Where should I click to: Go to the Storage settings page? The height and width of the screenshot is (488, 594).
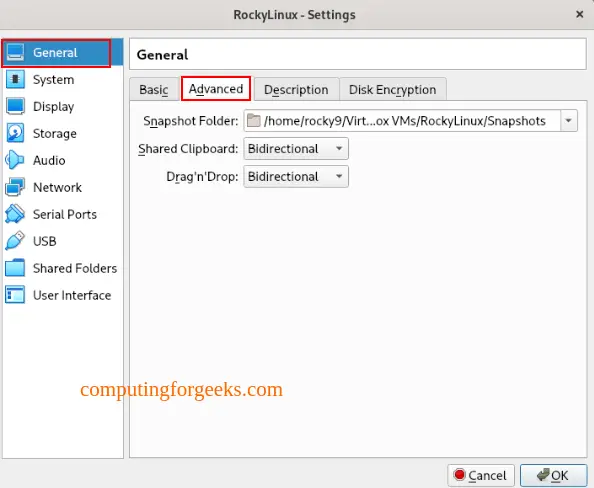[55, 133]
